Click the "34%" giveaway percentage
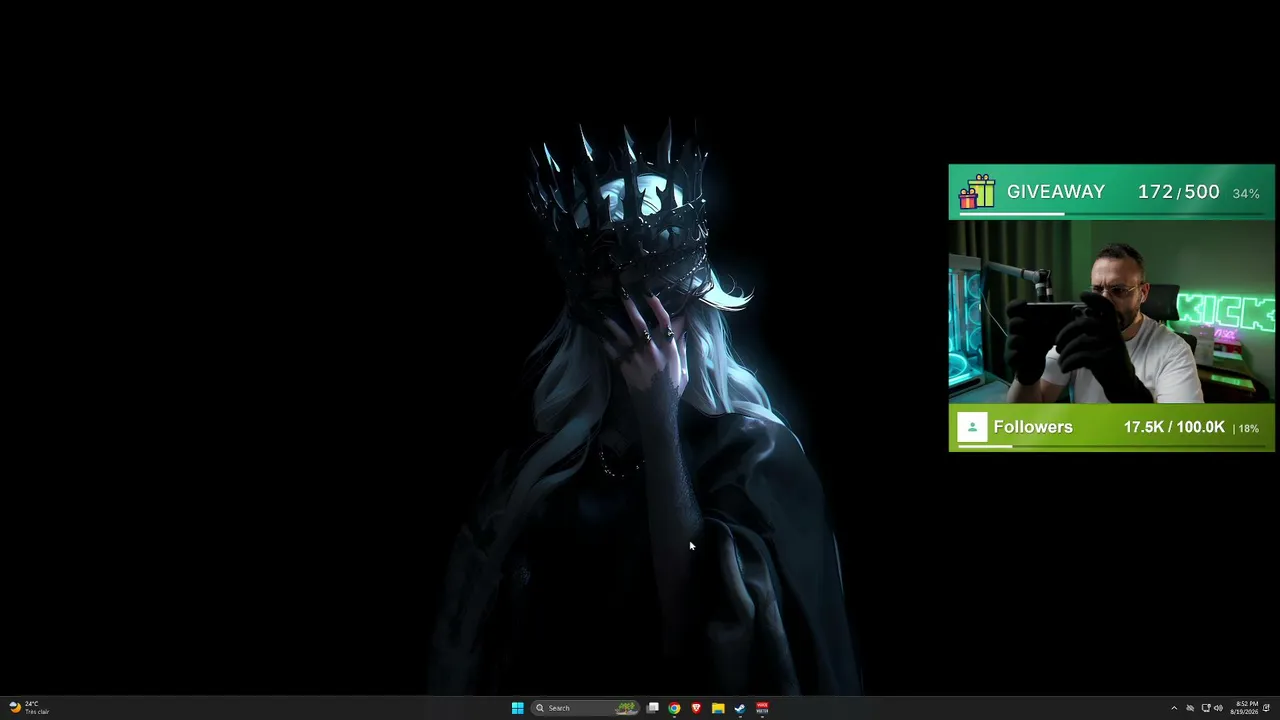 (1246, 193)
